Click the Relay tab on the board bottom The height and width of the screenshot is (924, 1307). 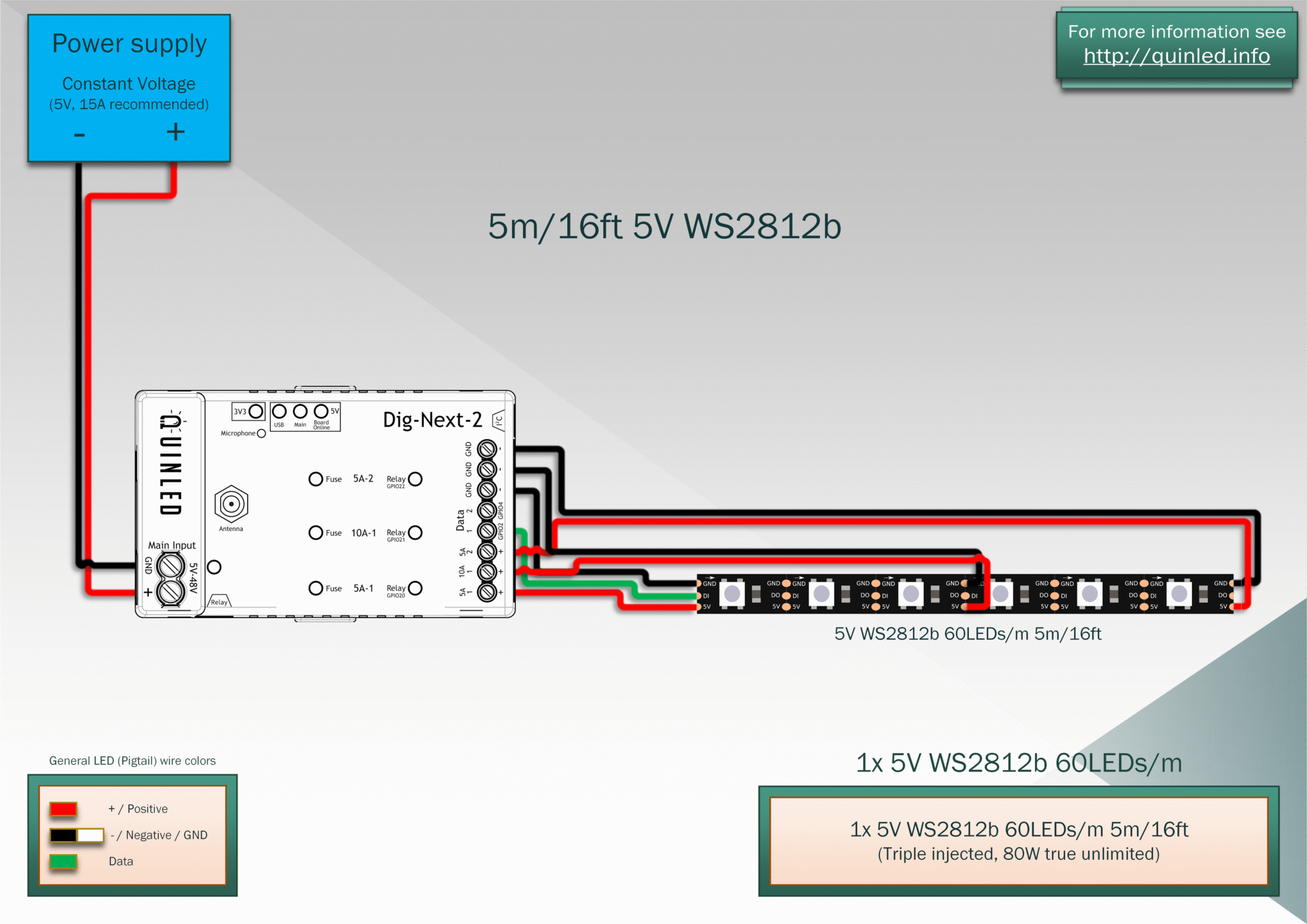click(219, 601)
